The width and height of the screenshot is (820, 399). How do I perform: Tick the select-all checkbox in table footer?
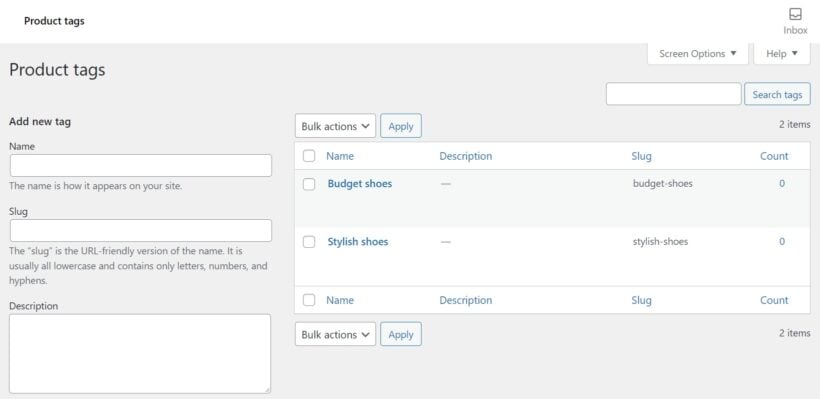click(x=309, y=300)
